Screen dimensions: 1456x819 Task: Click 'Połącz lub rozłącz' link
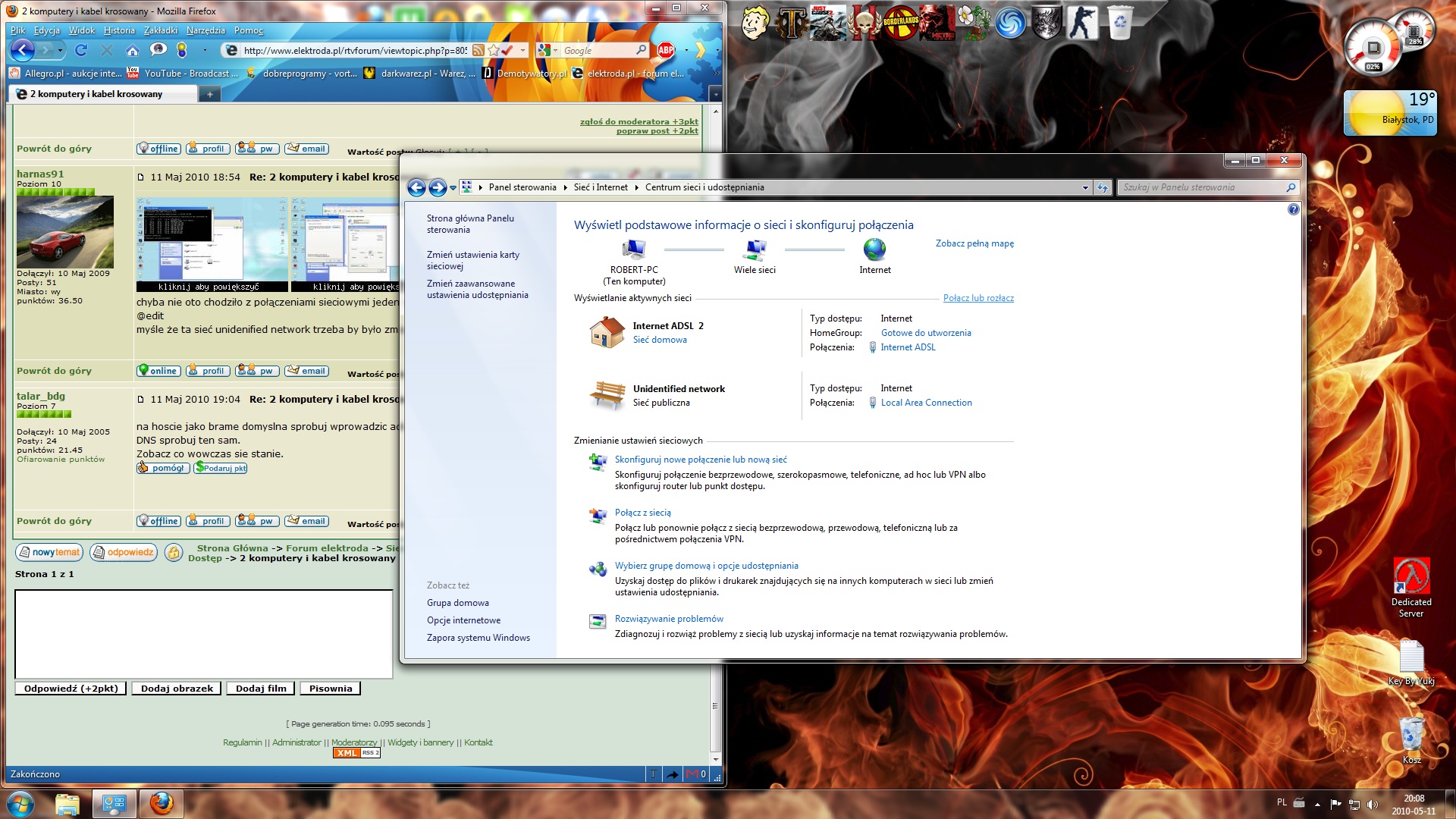978,298
